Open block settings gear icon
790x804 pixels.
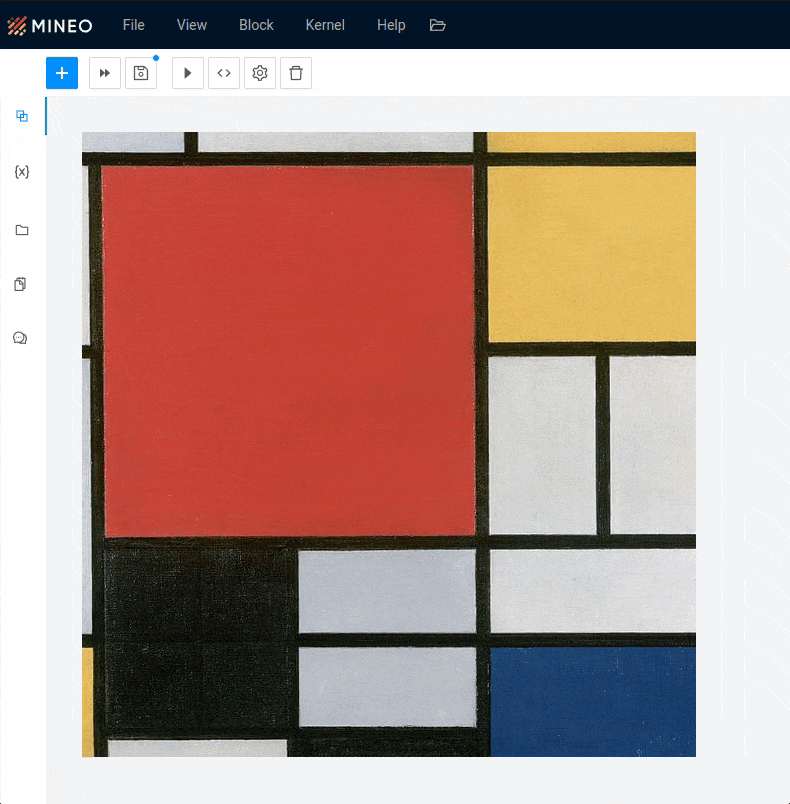(x=260, y=73)
